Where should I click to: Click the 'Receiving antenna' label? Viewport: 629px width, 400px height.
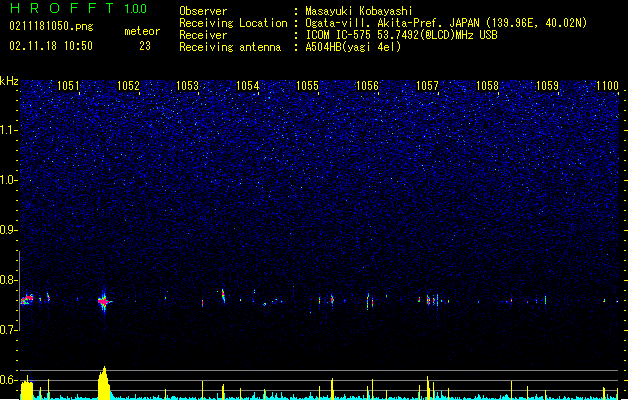pyautogui.click(x=230, y=47)
